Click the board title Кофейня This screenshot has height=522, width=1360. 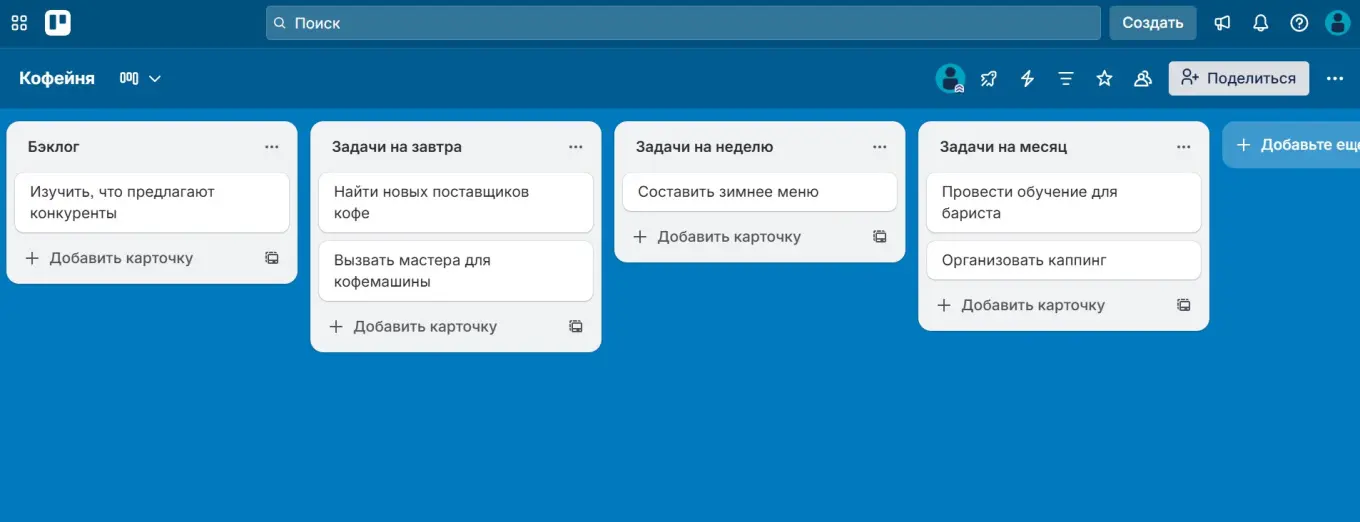coord(57,78)
